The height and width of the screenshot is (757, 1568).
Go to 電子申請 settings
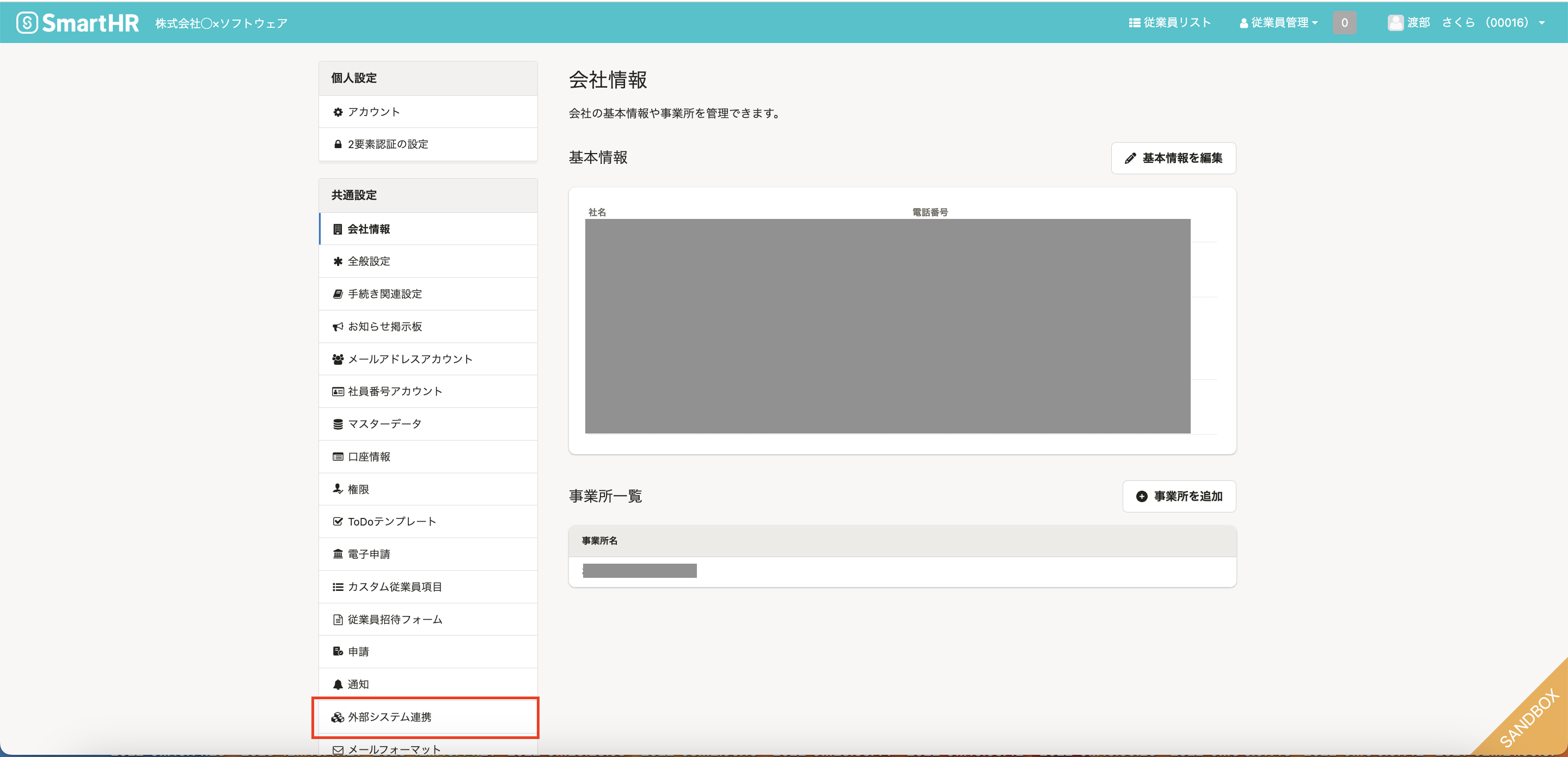pos(428,554)
